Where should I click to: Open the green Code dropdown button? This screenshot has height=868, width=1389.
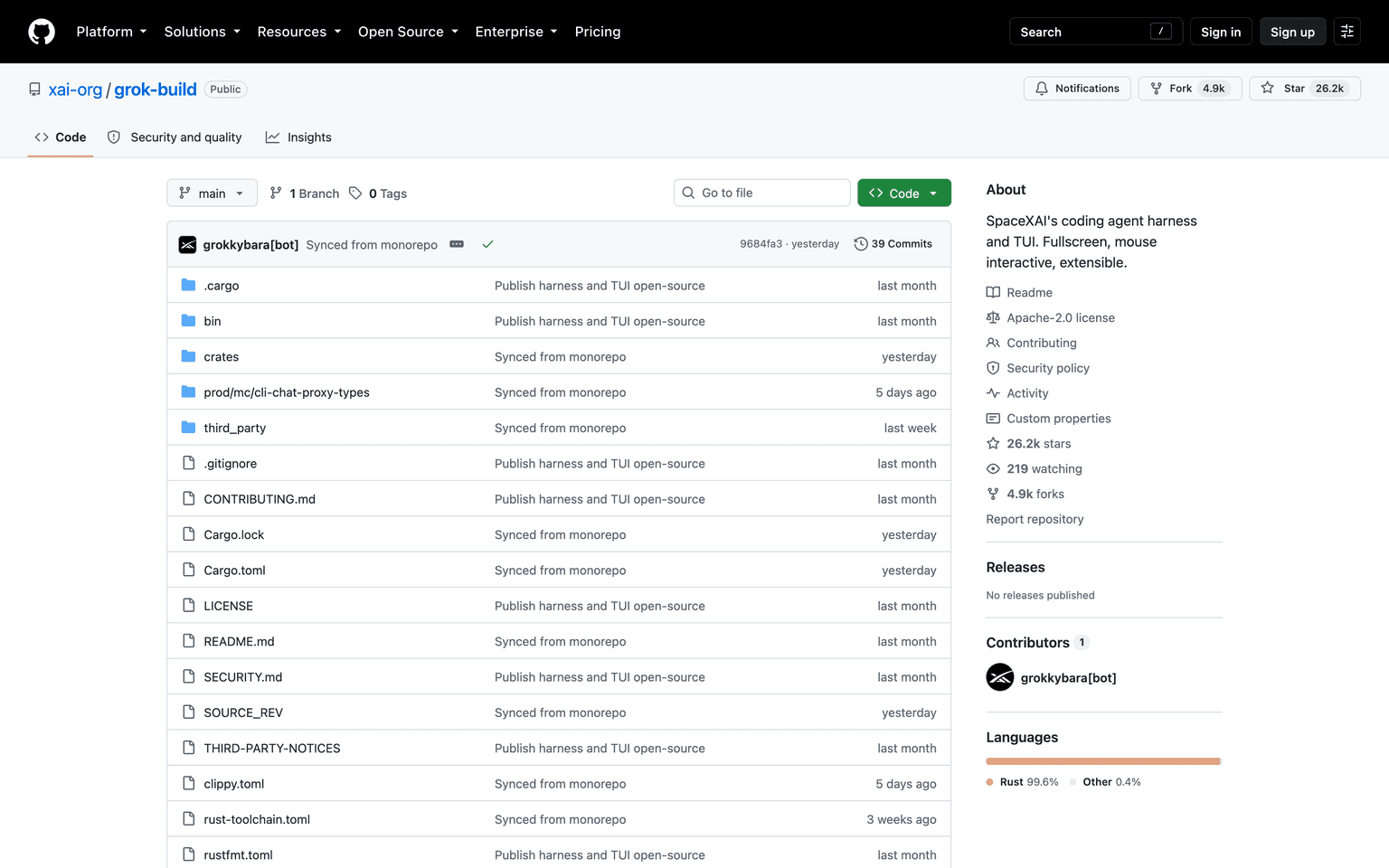[x=903, y=193]
